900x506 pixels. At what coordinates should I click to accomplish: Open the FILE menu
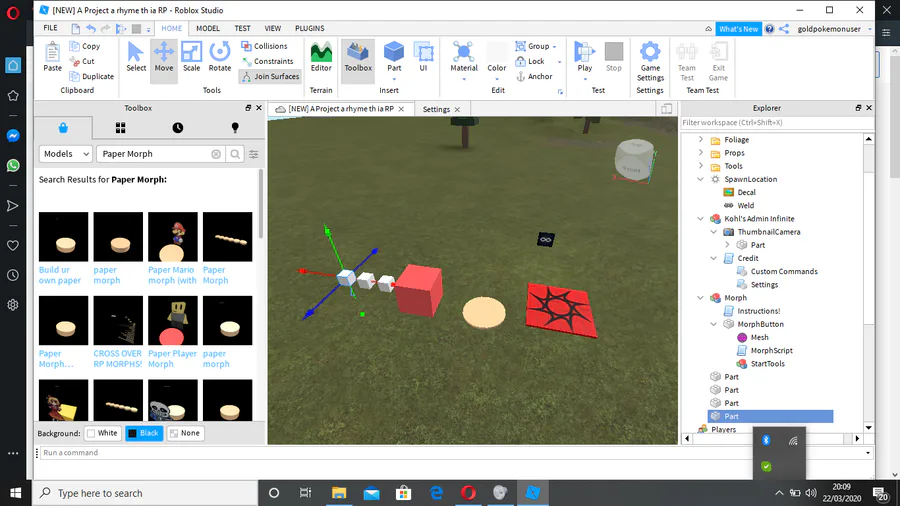(x=51, y=28)
